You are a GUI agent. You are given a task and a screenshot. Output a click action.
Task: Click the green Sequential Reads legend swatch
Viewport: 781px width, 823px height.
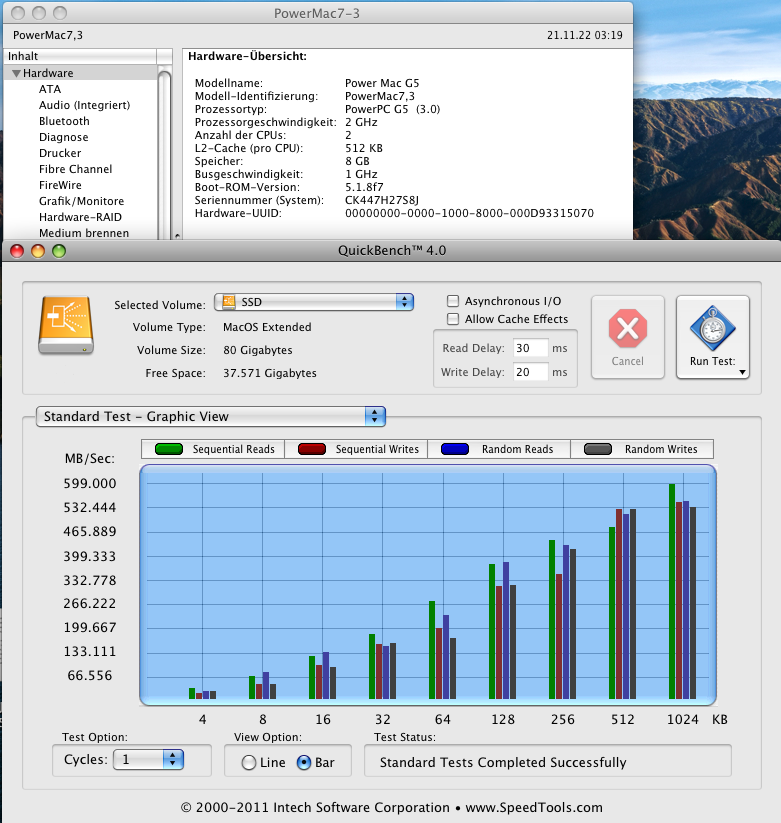tap(168, 449)
